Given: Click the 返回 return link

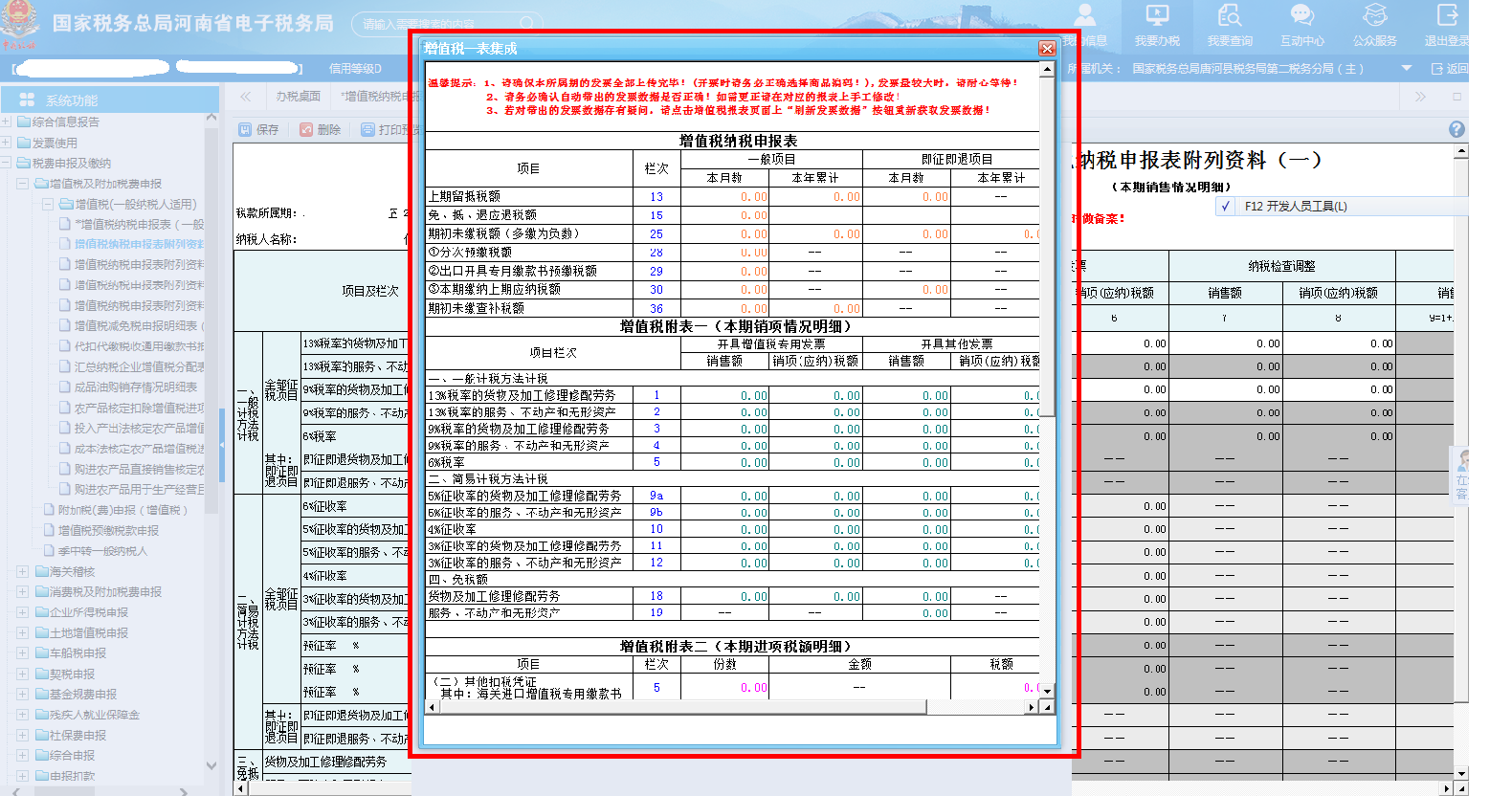Looking at the screenshot, I should point(1449,69).
